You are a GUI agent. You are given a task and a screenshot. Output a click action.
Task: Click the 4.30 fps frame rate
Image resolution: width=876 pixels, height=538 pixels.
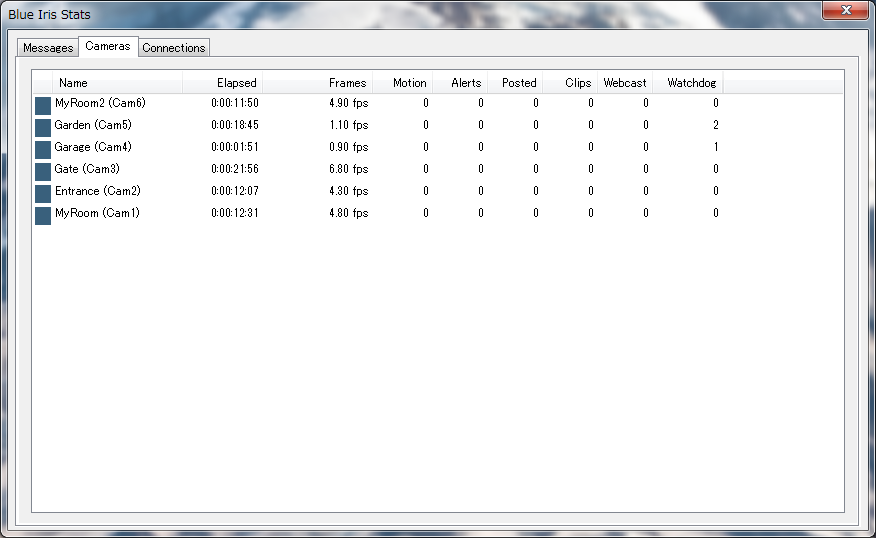349,191
